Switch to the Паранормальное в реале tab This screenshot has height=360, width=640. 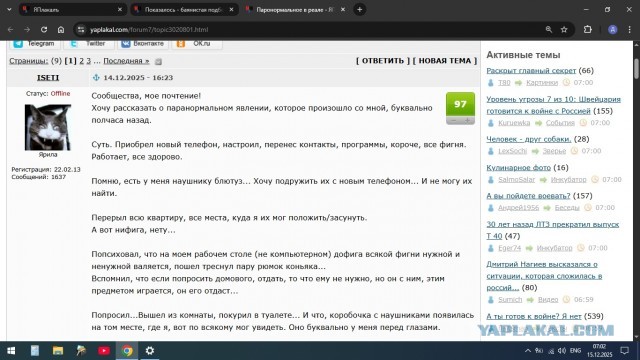(x=295, y=9)
